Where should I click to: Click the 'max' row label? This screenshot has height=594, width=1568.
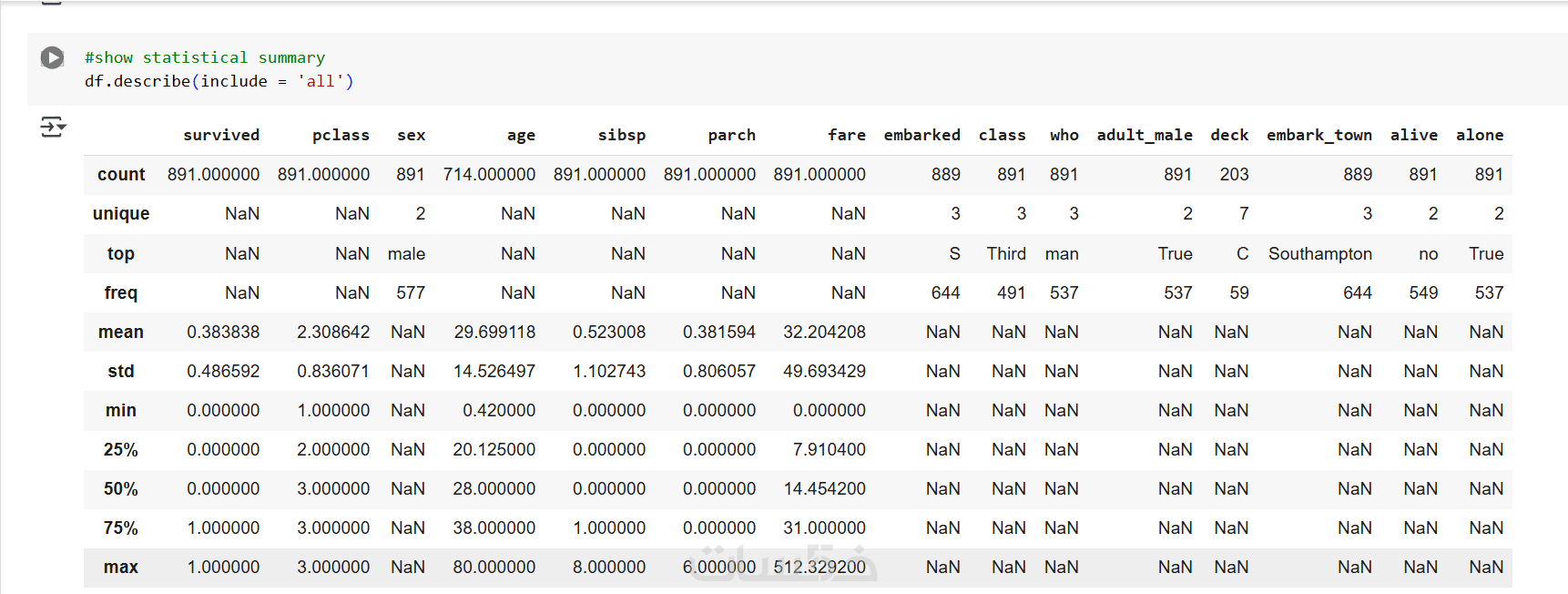[121, 567]
